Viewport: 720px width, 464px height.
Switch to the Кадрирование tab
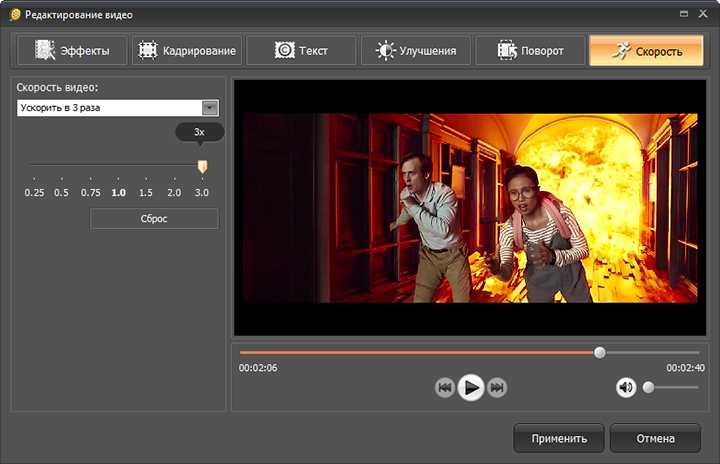click(x=187, y=51)
